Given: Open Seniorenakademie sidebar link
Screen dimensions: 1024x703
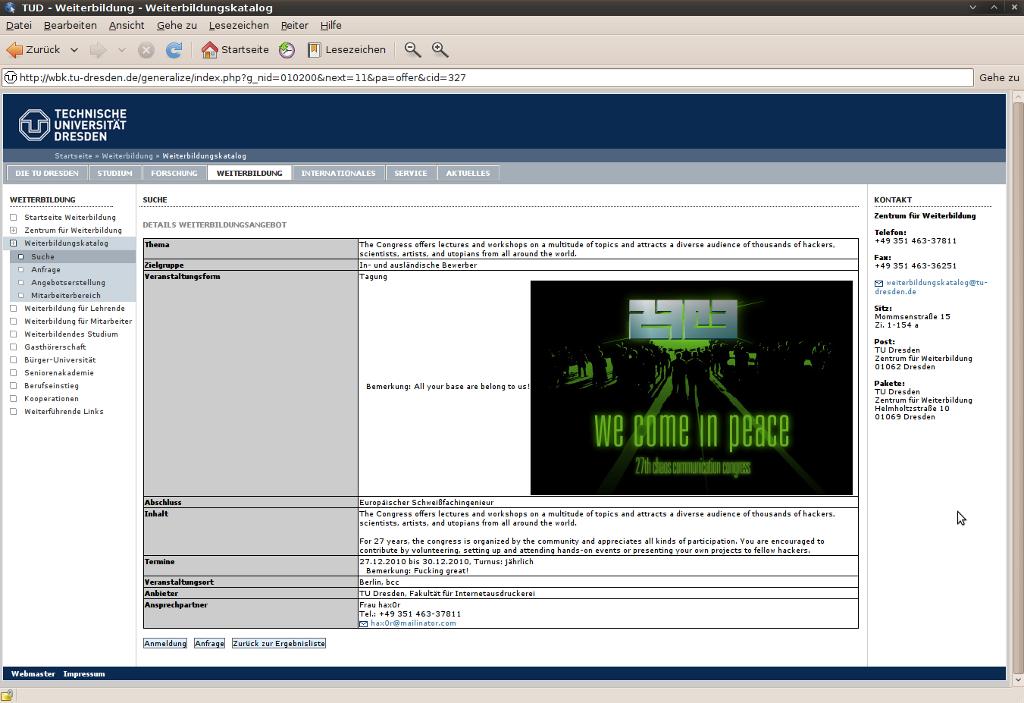Looking at the screenshot, I should coord(59,372).
